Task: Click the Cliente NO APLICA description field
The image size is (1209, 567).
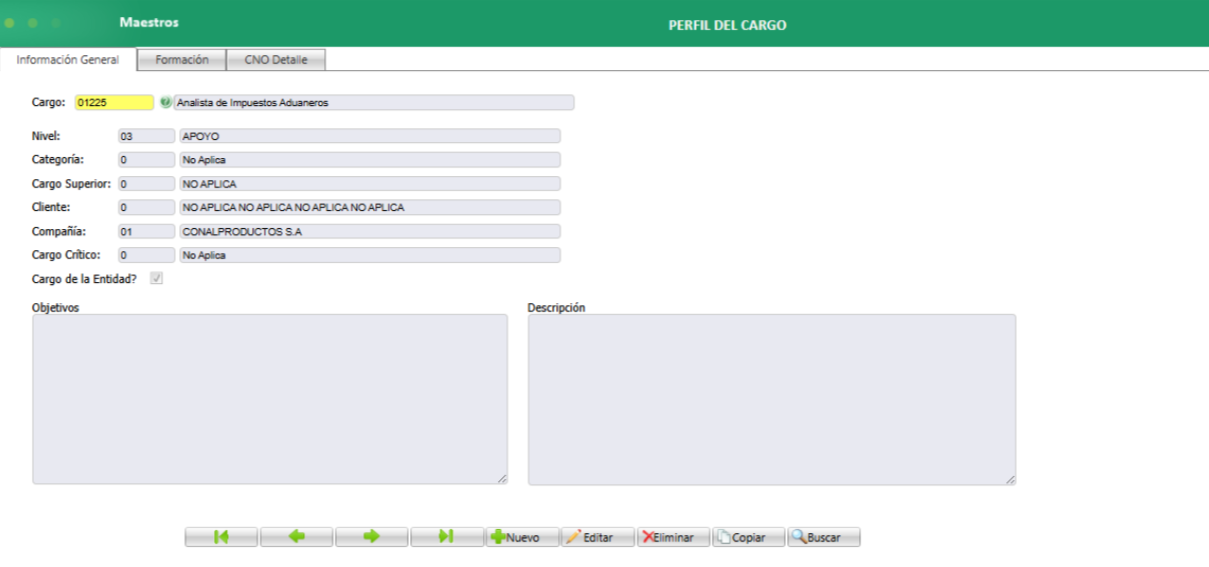Action: click(x=369, y=207)
